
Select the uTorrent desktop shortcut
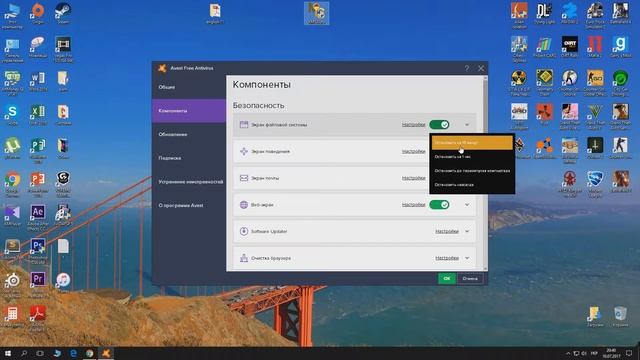tap(12, 148)
